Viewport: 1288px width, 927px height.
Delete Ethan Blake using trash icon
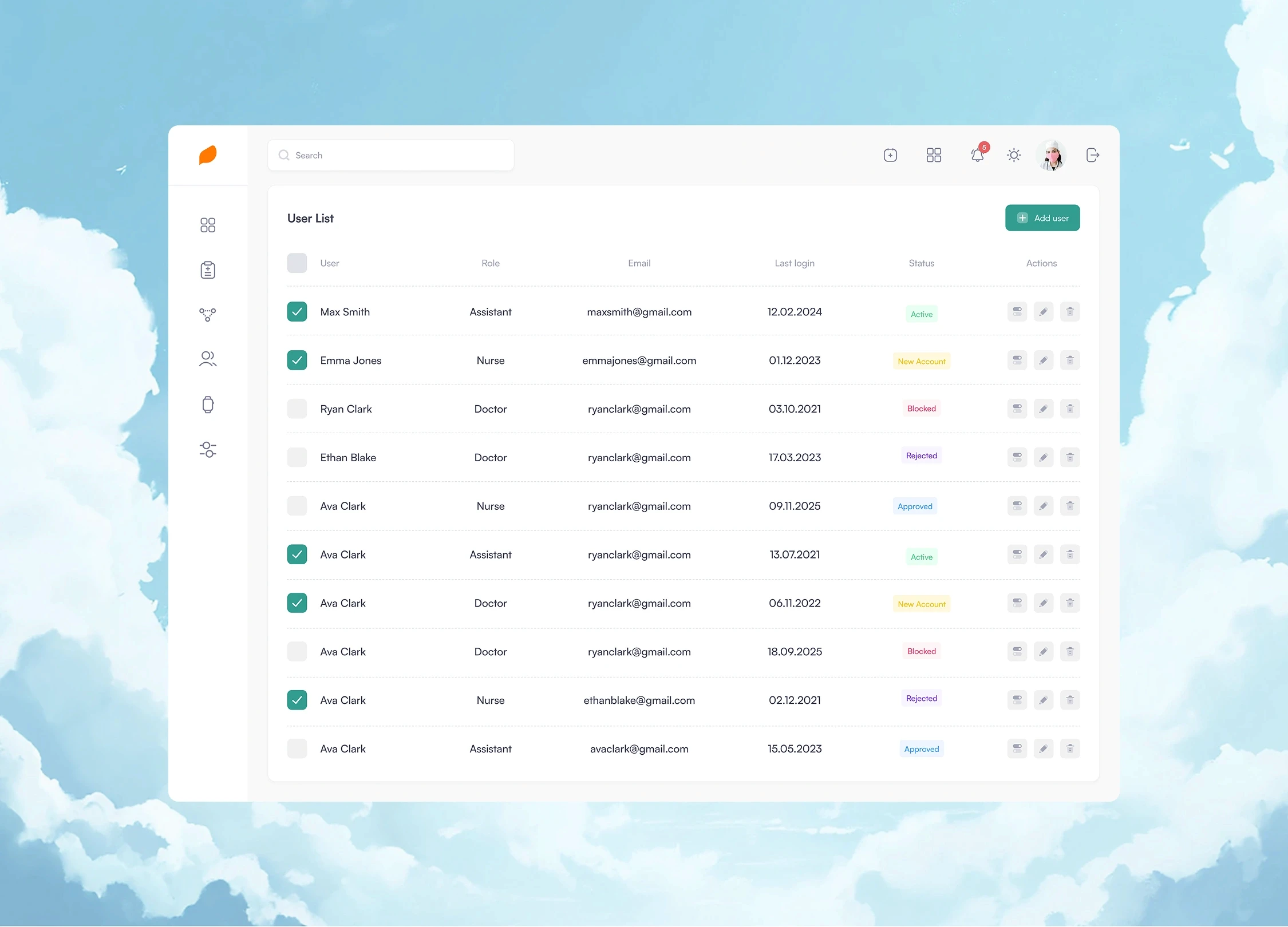(x=1070, y=457)
